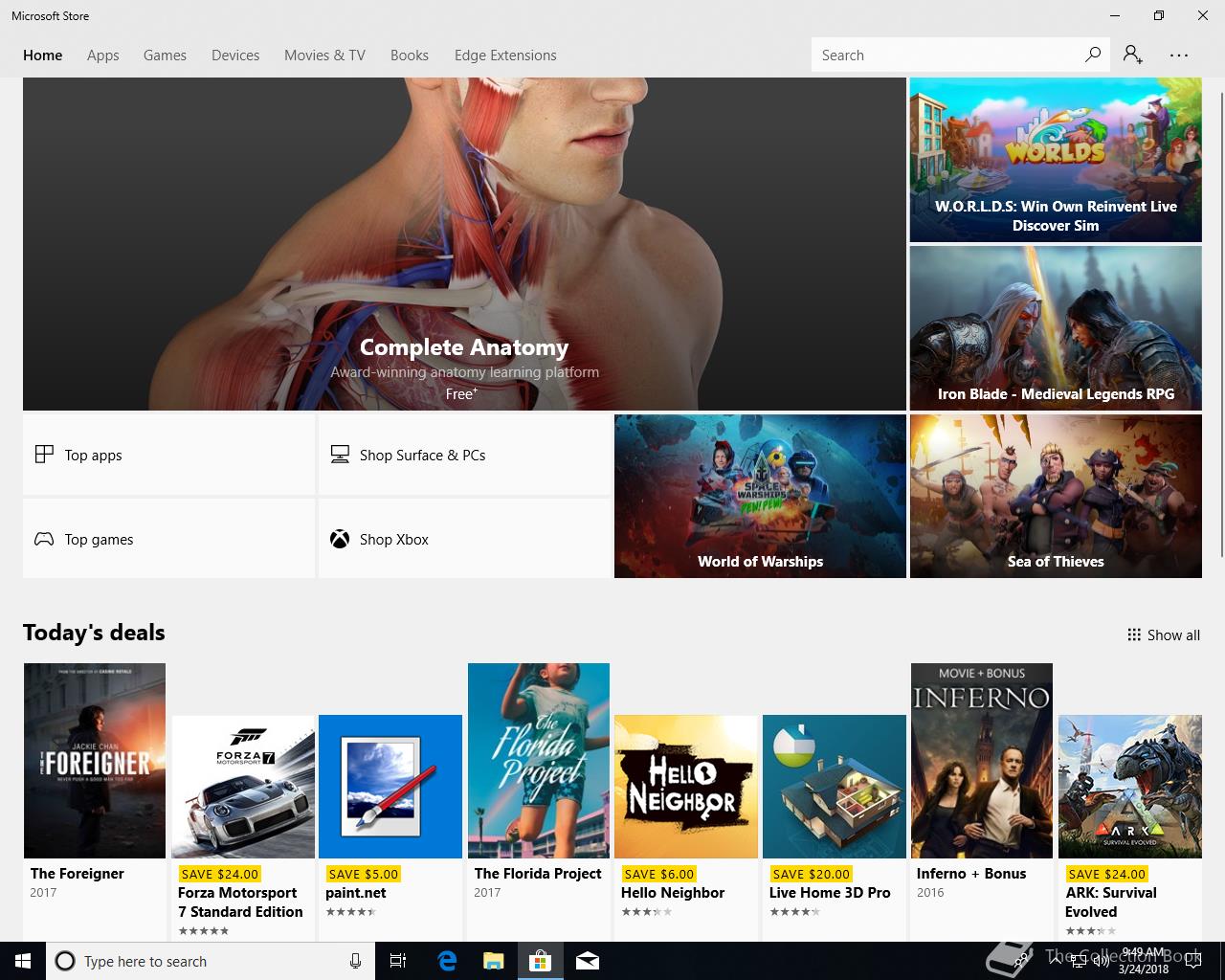Viewport: 1225px width, 980px height.
Task: Open The Foreigner movie poster
Action: (x=95, y=761)
